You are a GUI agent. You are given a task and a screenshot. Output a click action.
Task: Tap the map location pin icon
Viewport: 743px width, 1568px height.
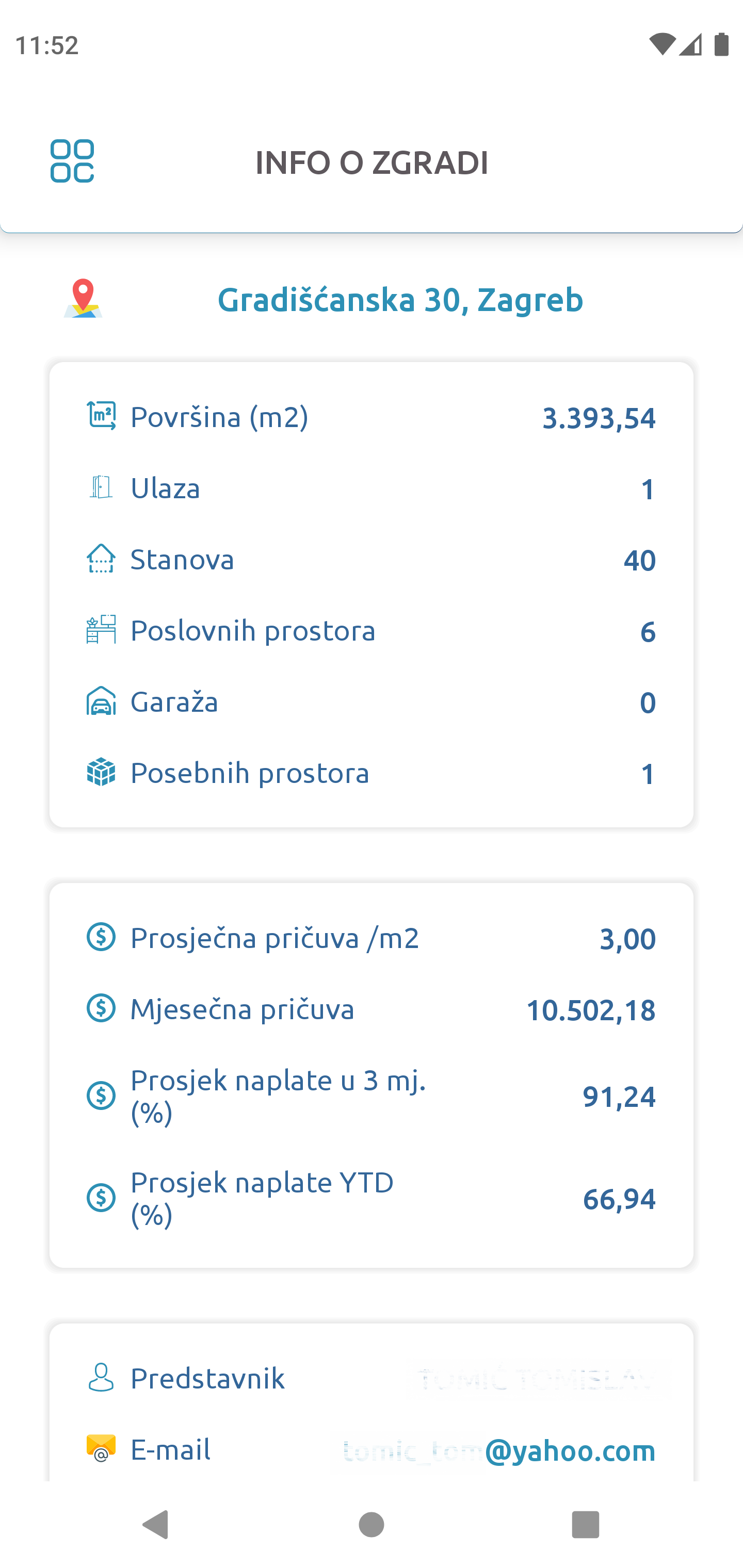tap(83, 298)
